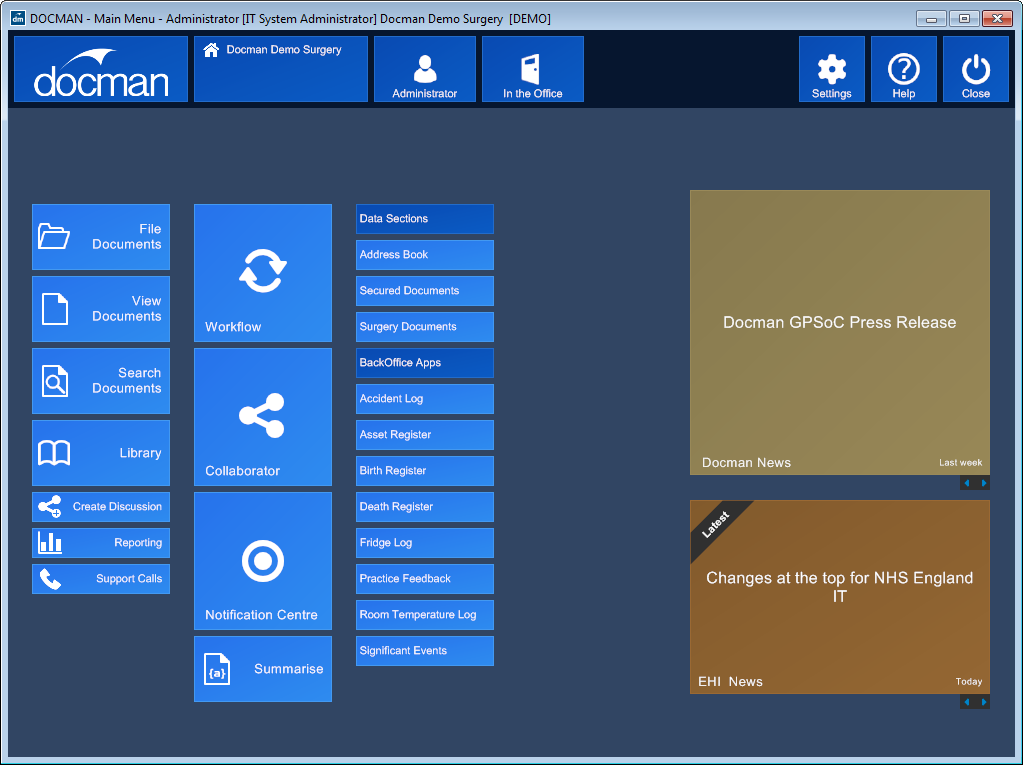1023x765 pixels.
Task: Open the Fridge Log
Action: pyautogui.click(x=425, y=543)
